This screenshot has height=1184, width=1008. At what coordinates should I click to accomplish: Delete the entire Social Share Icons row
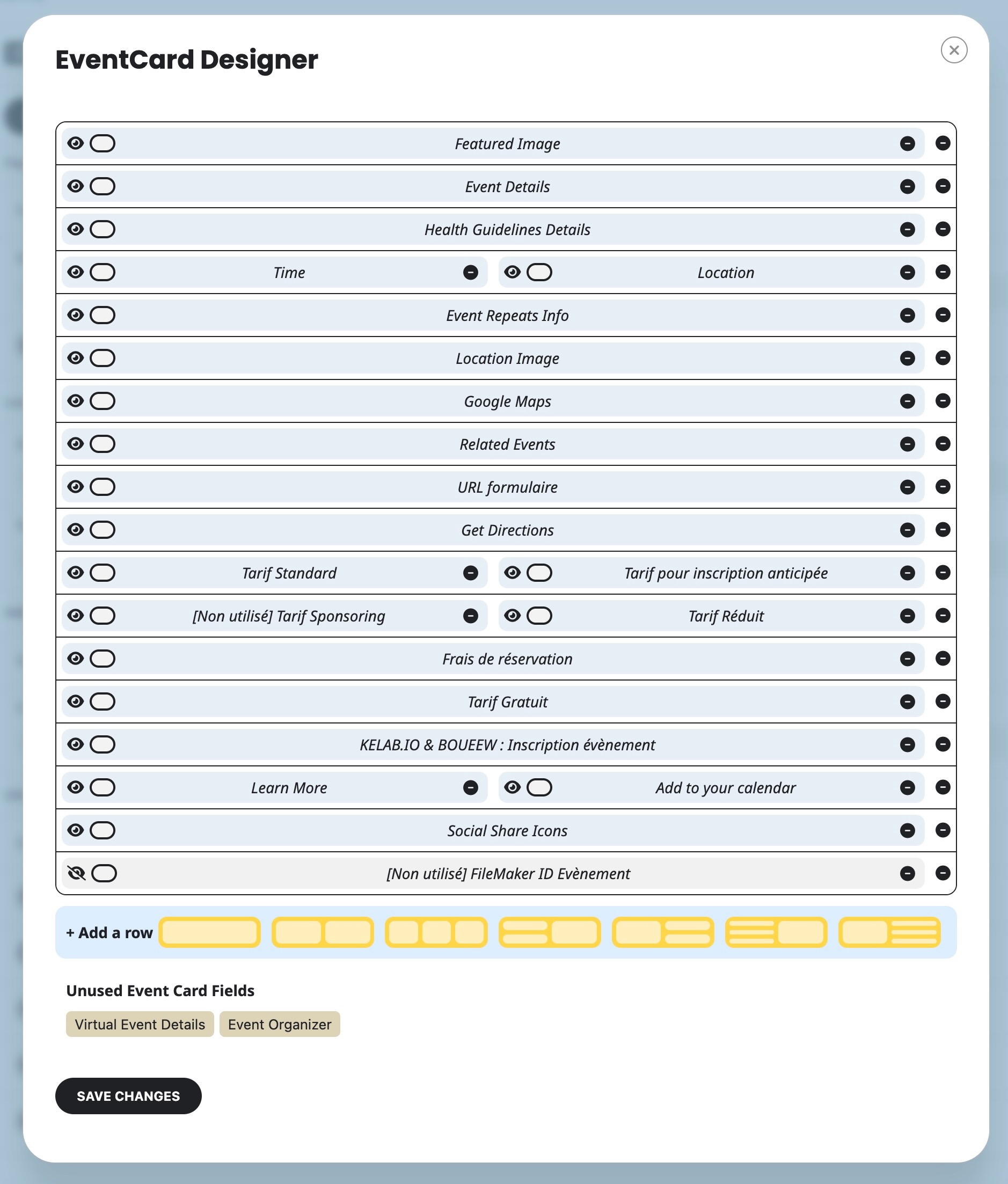tap(943, 830)
